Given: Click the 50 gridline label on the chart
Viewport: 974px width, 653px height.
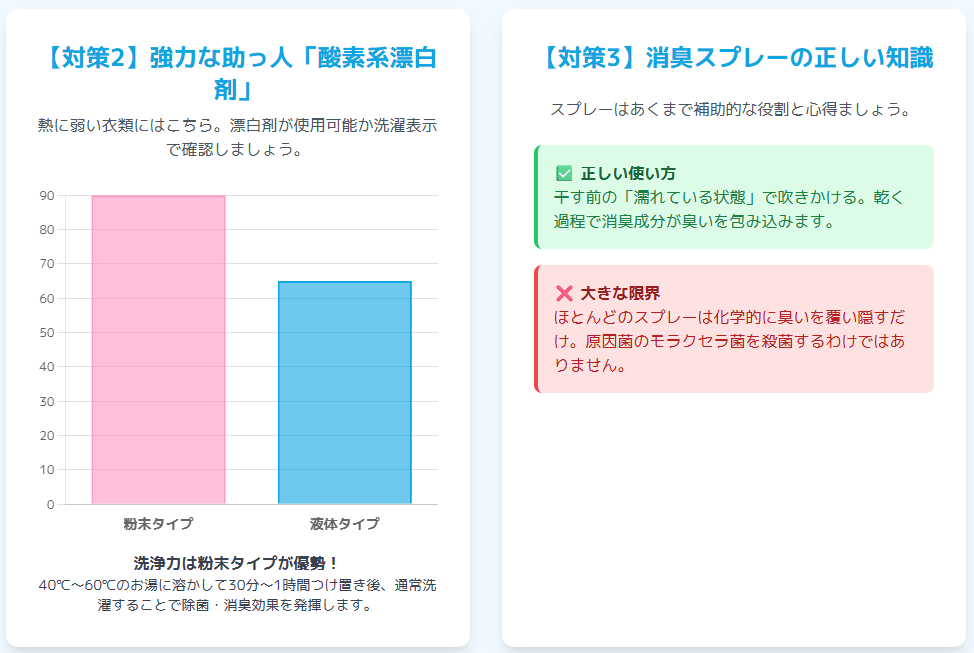Looking at the screenshot, I should point(47,333).
